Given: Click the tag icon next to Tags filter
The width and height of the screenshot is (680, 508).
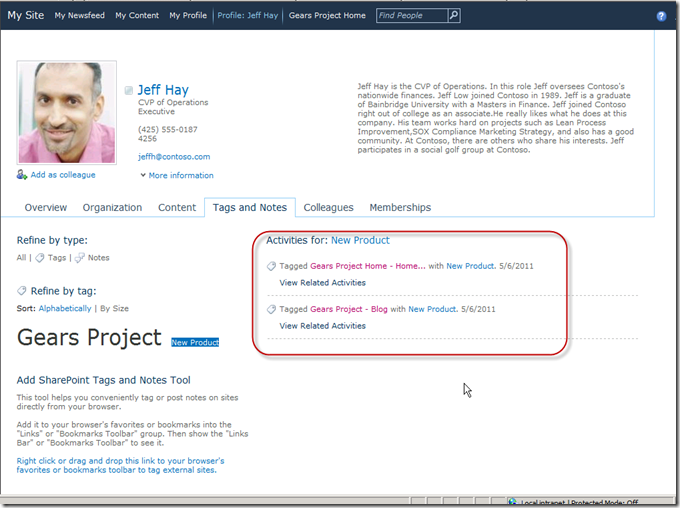Looking at the screenshot, I should (40, 258).
